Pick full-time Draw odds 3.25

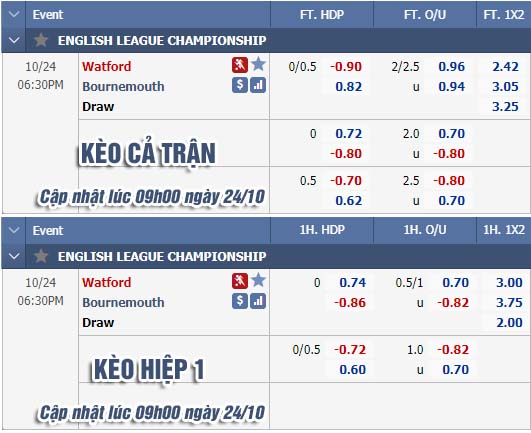pyautogui.click(x=505, y=107)
